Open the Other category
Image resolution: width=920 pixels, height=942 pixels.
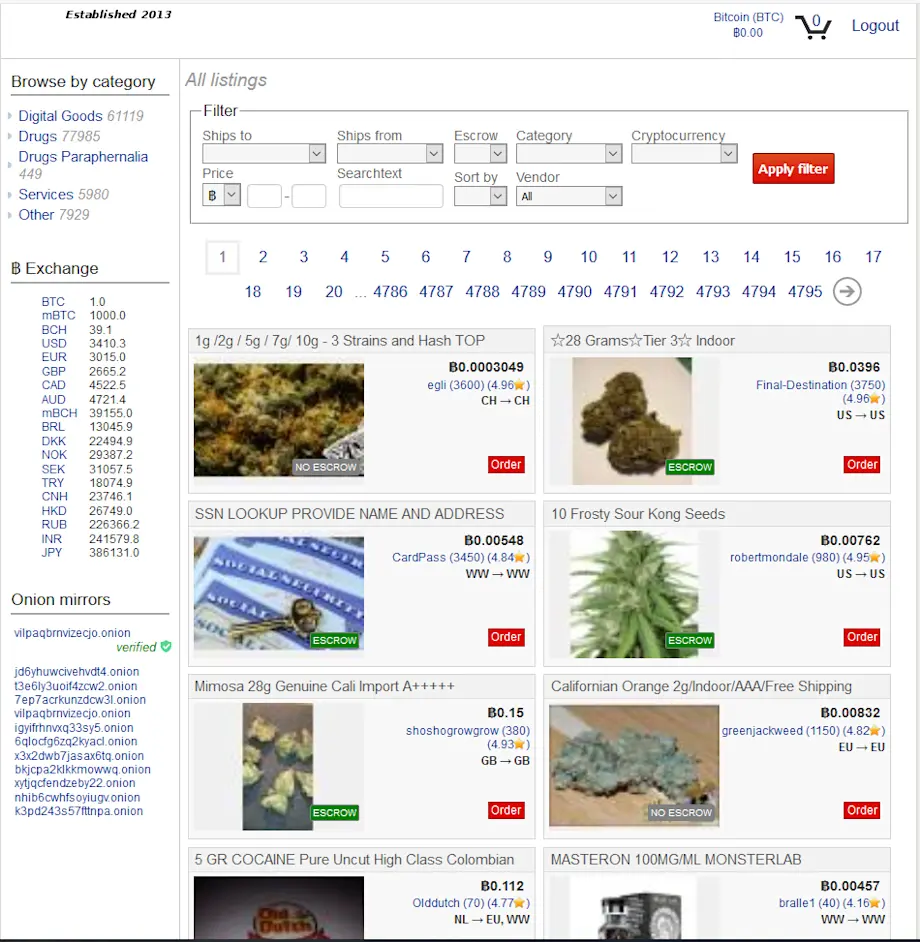tap(36, 215)
